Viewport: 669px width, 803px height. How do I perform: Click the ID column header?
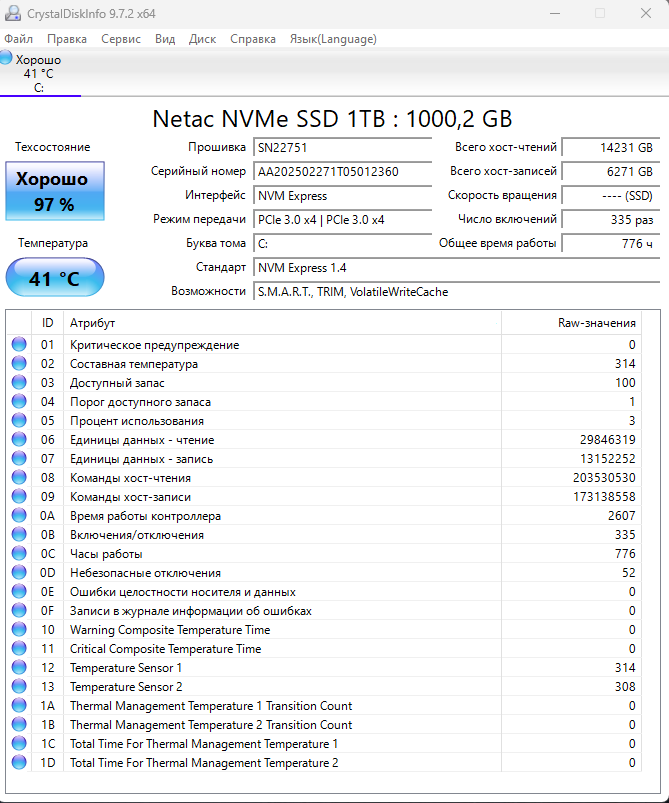pyautogui.click(x=47, y=323)
